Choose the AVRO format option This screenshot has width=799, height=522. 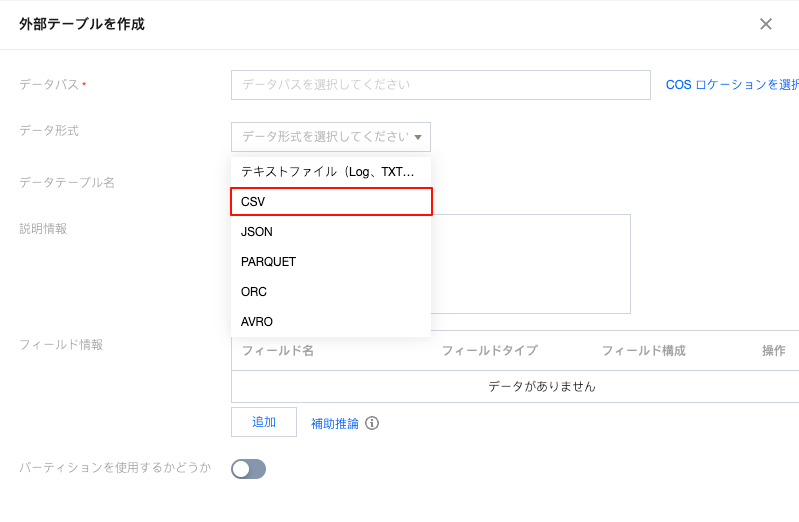pyautogui.click(x=331, y=322)
